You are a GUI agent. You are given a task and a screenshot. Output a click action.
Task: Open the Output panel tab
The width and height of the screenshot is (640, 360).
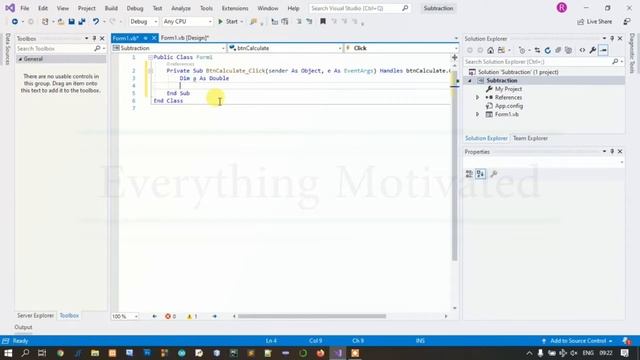(x=23, y=327)
